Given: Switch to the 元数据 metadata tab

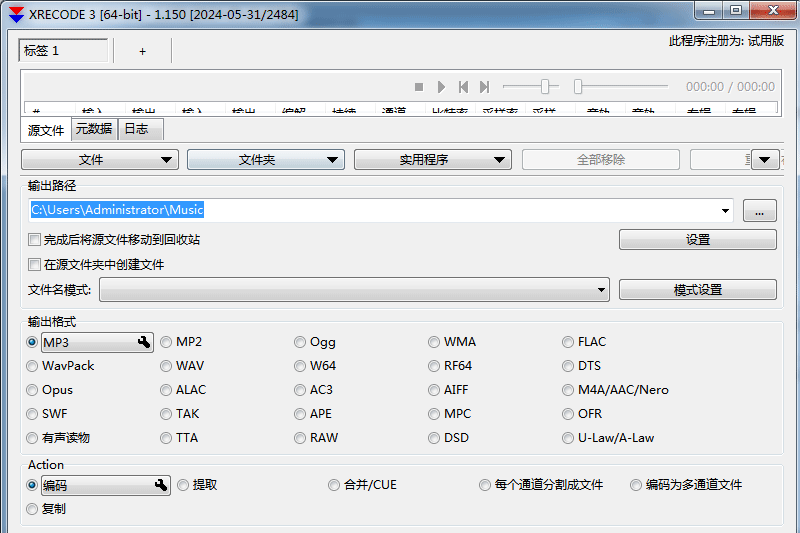Looking at the screenshot, I should (94, 129).
